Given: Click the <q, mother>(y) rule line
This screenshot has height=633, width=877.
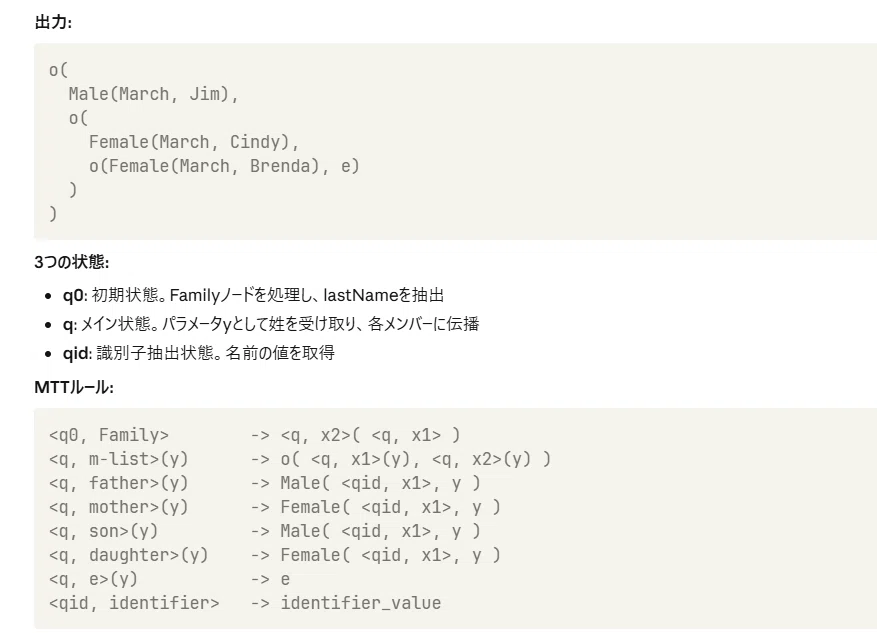Looking at the screenshot, I should [x=275, y=507].
